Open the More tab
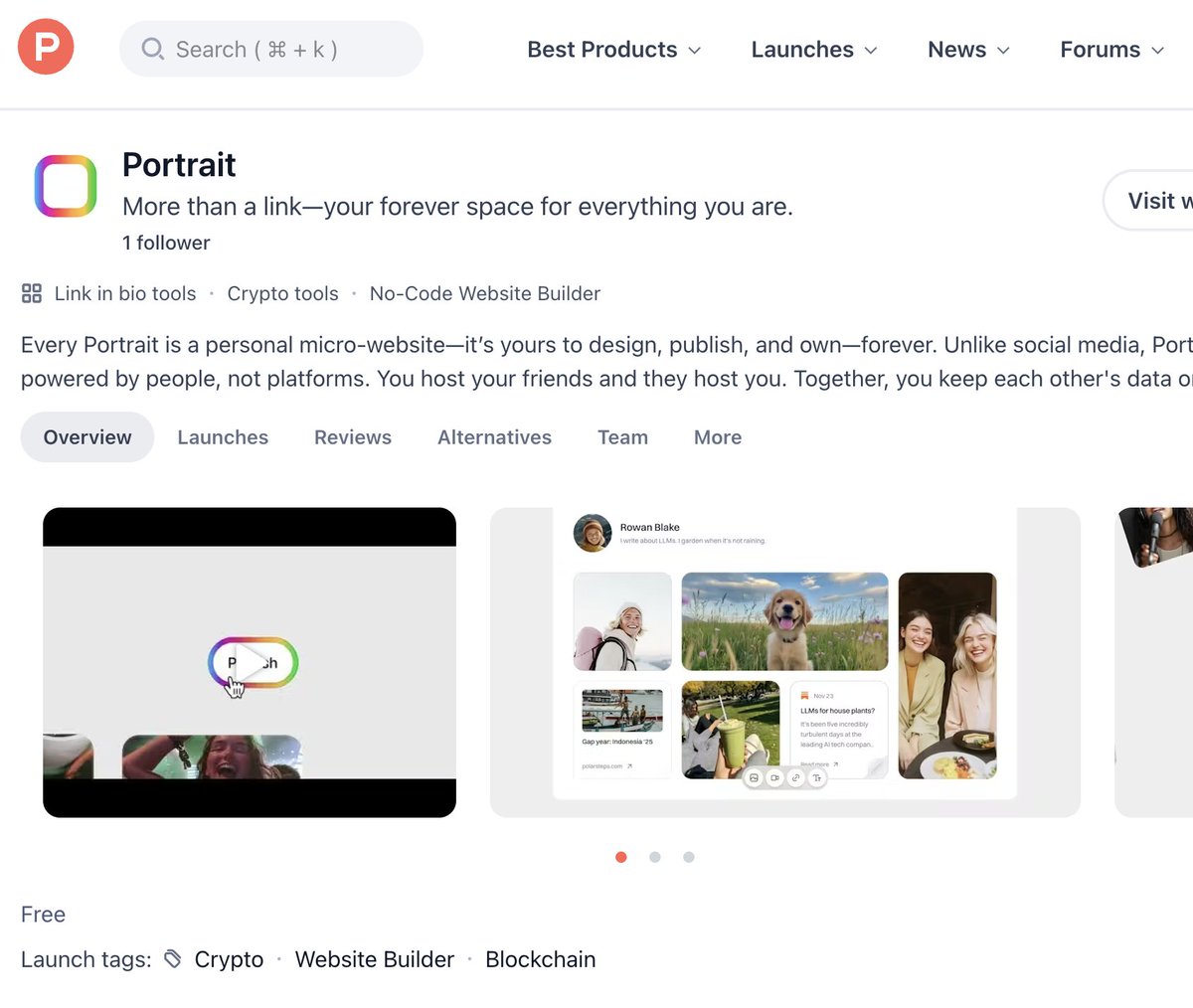The width and height of the screenshot is (1193, 1008). 718,437
